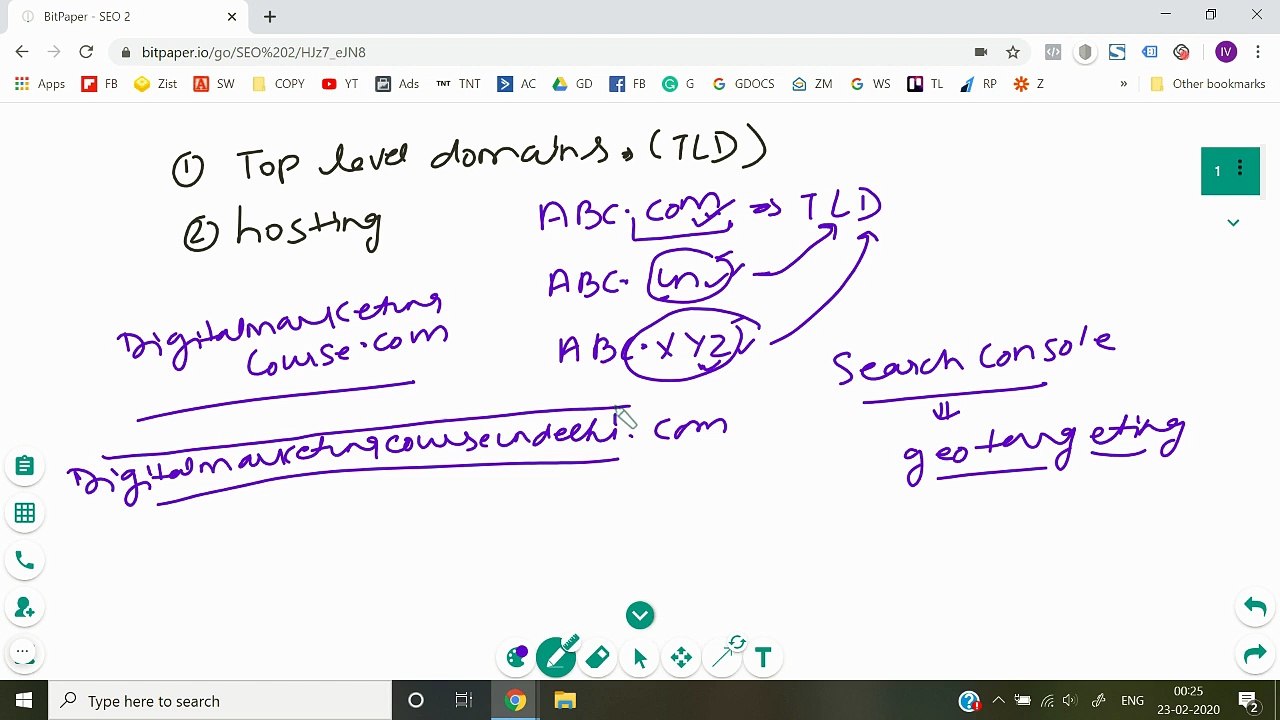Viewport: 1280px width, 720px height.
Task: Open the FB bookmark with red icon
Action: [100, 84]
